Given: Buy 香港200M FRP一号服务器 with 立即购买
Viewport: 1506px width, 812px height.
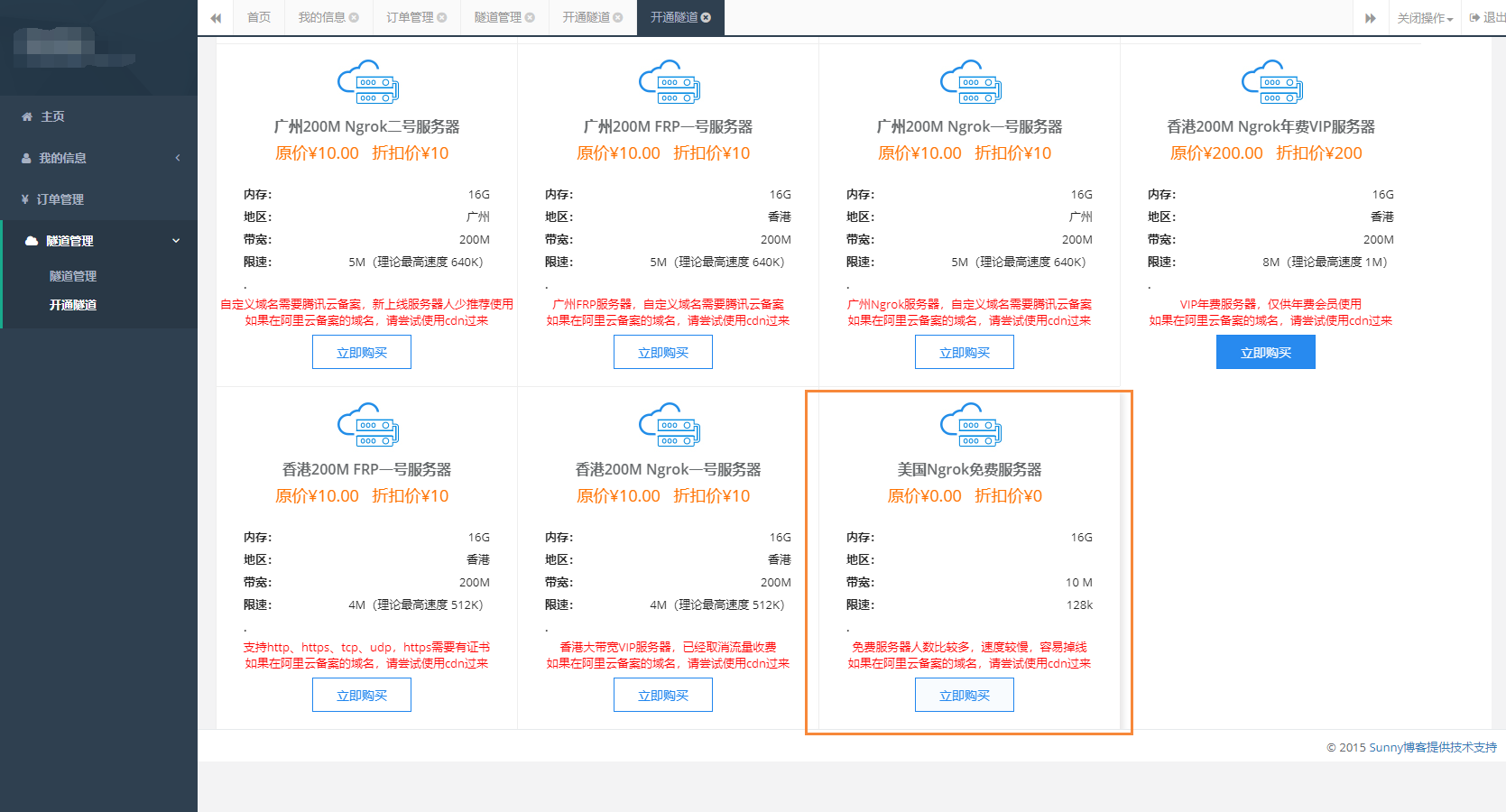Looking at the screenshot, I should tap(362, 695).
